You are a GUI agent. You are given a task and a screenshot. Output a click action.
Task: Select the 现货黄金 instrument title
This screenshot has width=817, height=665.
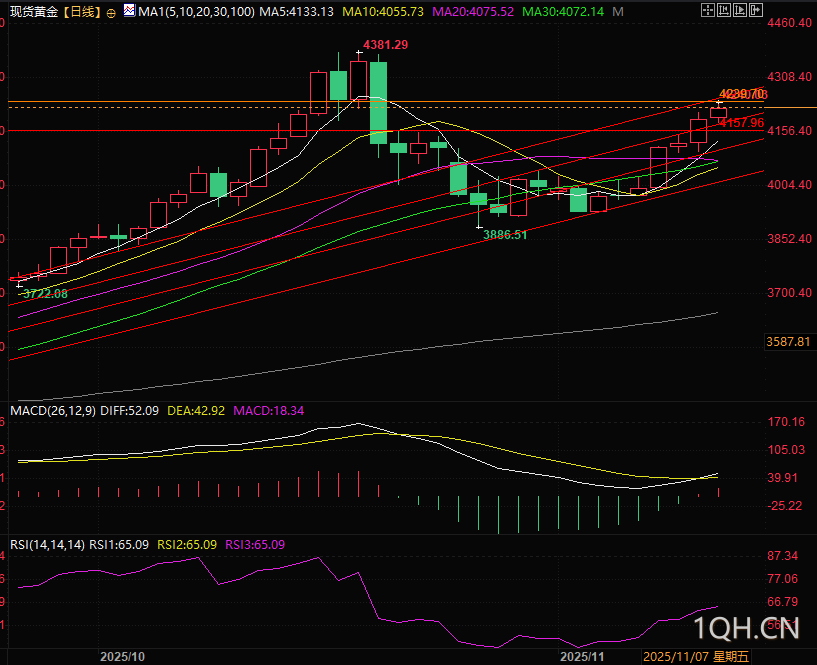(34, 12)
